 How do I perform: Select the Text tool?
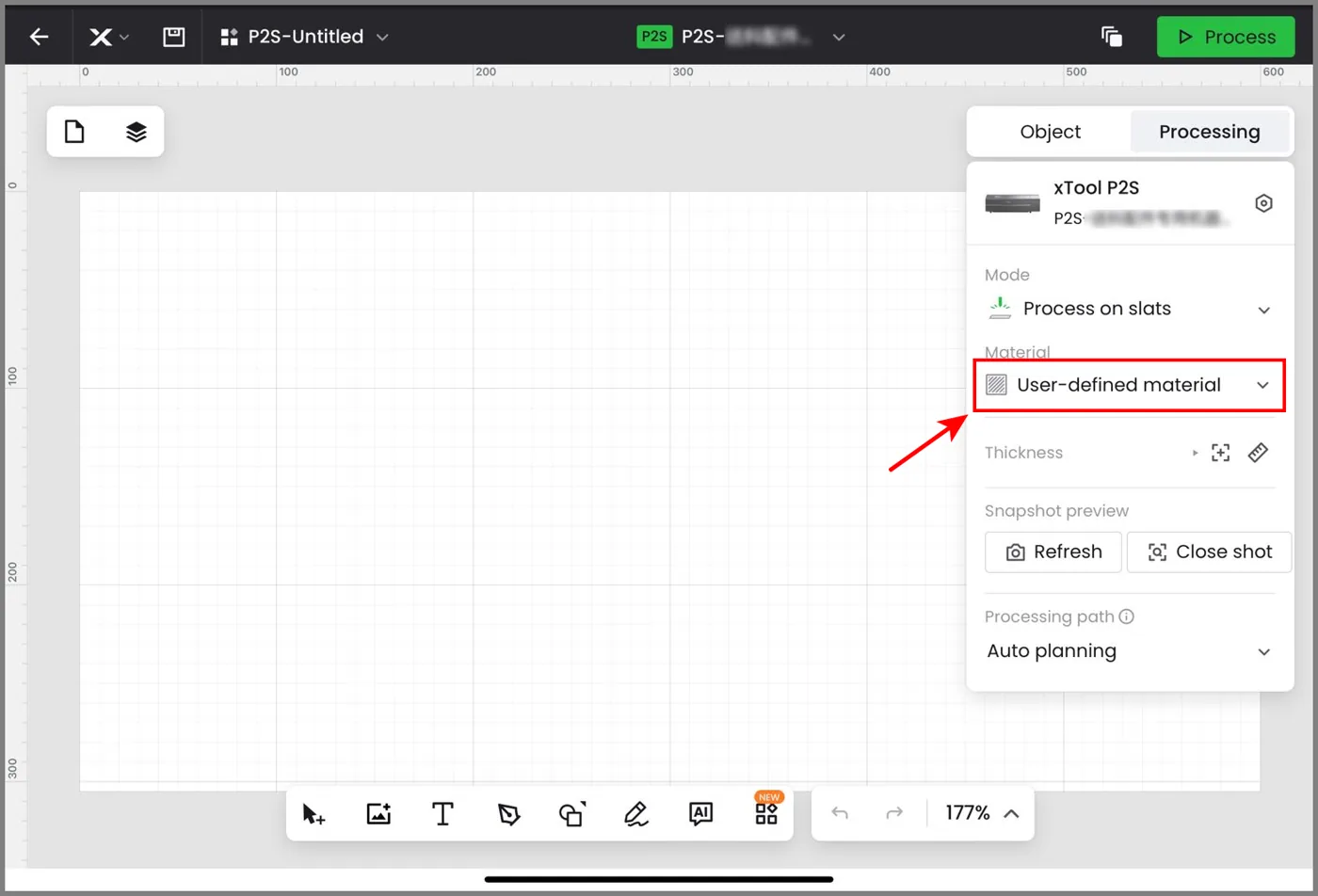442,814
